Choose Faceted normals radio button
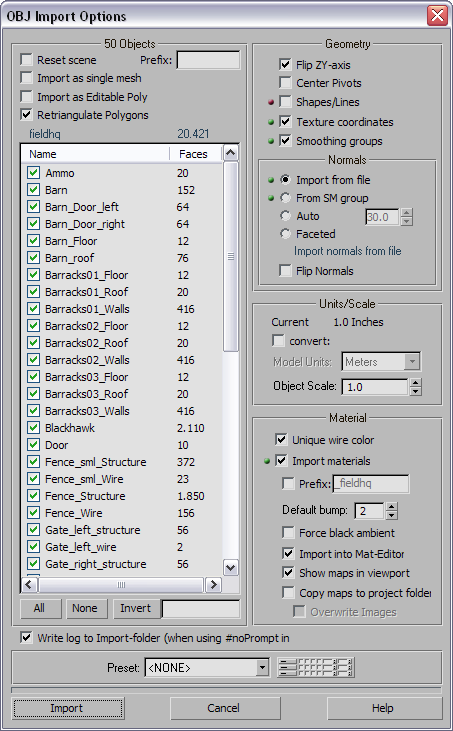The width and height of the screenshot is (453, 731). click(285, 234)
